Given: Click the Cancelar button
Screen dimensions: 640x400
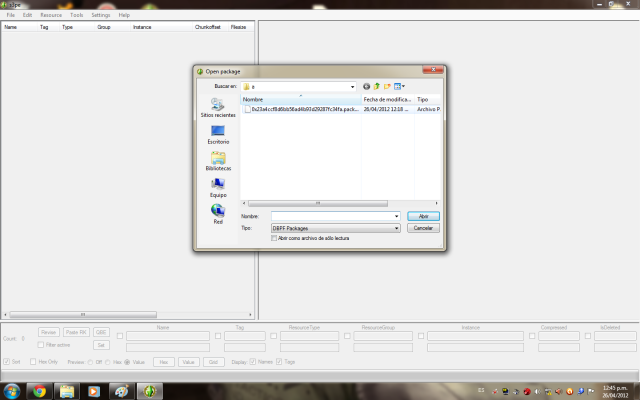Looking at the screenshot, I should click(423, 228).
